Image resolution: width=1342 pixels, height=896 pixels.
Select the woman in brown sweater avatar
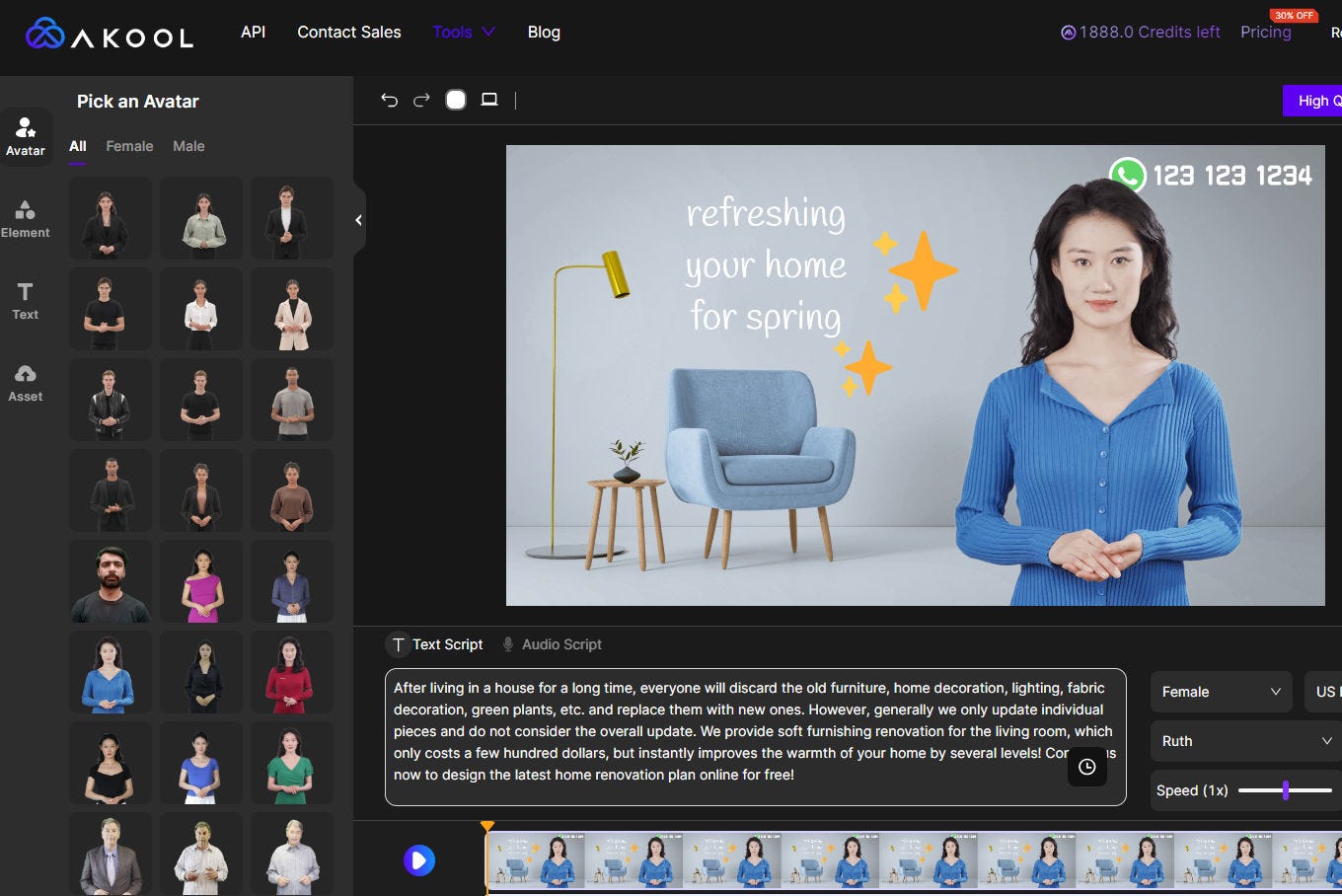[x=292, y=490]
